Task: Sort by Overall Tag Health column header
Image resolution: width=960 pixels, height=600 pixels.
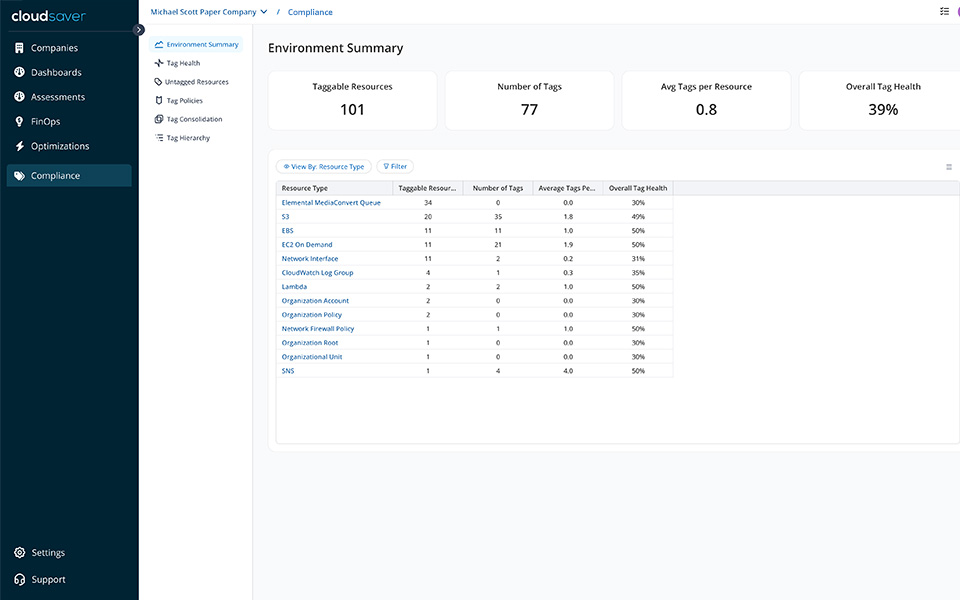Action: 637,188
